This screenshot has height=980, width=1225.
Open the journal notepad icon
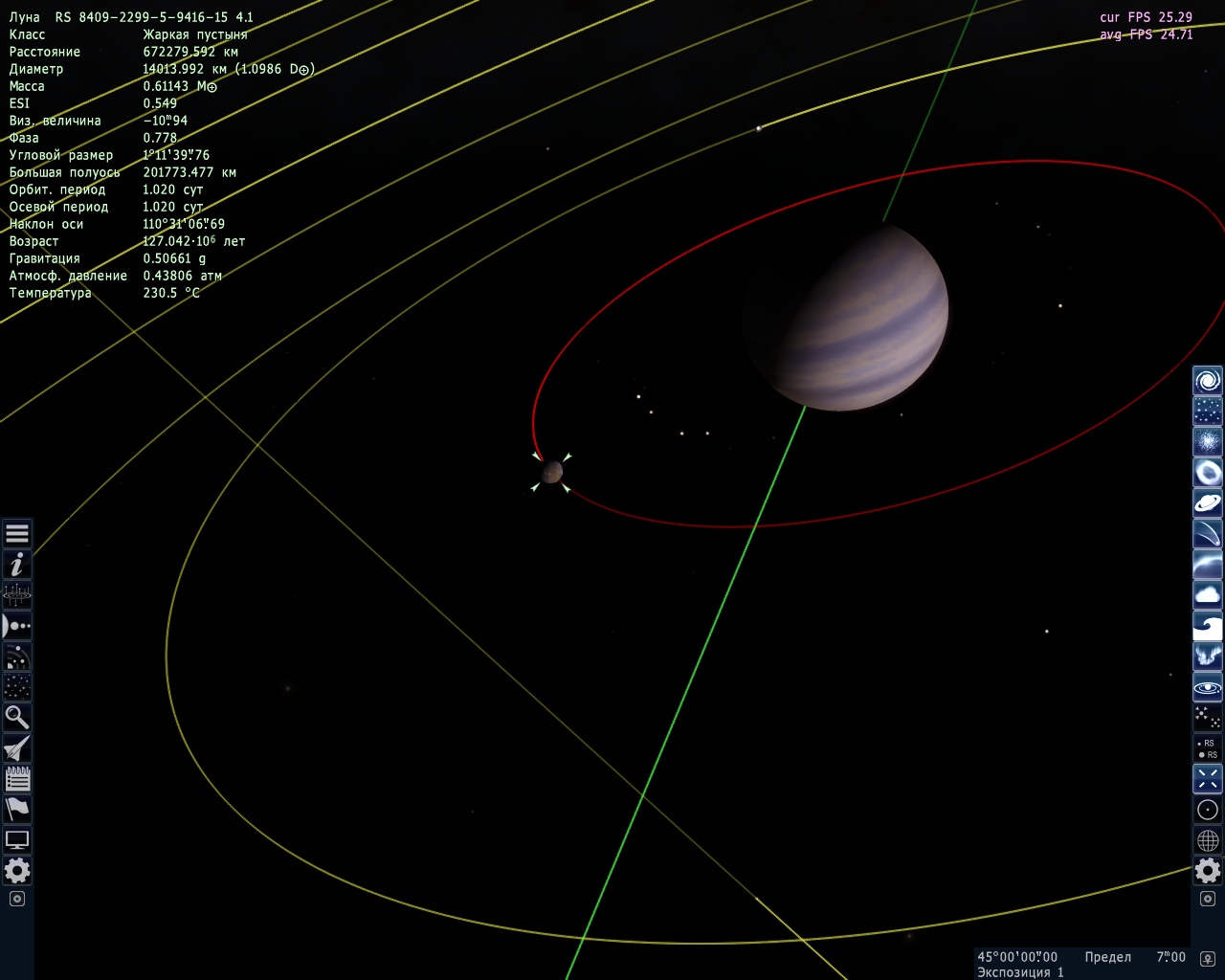(17, 778)
